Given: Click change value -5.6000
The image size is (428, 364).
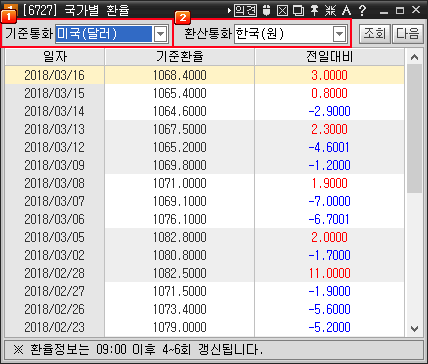Looking at the screenshot, I should pyautogui.click(x=330, y=309).
